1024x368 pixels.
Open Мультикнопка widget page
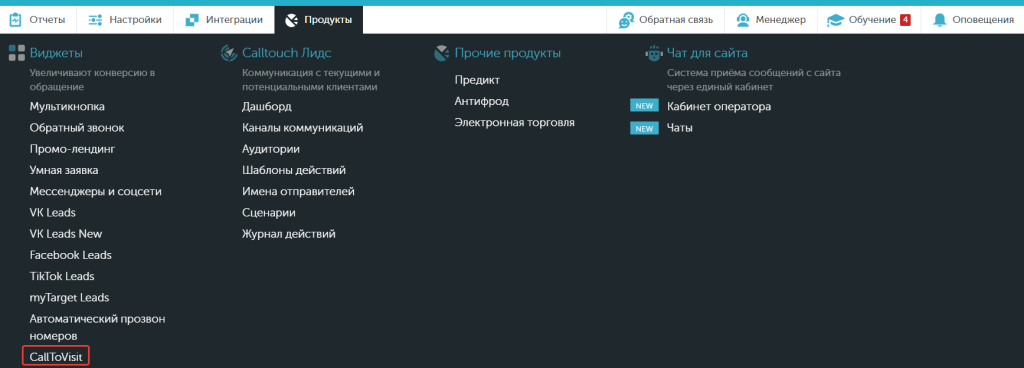(x=67, y=106)
